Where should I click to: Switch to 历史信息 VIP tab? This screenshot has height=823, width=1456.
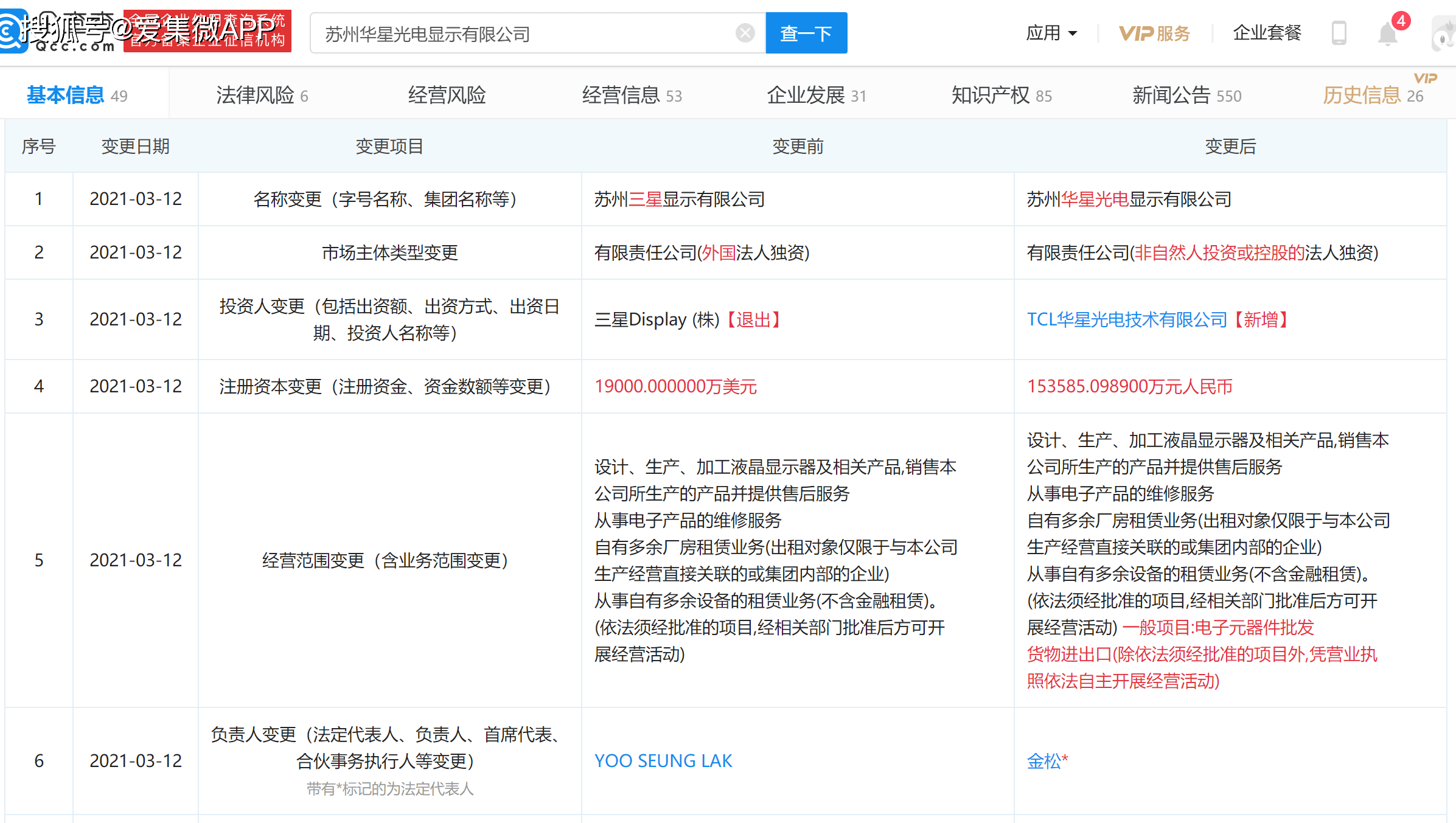pos(1373,95)
